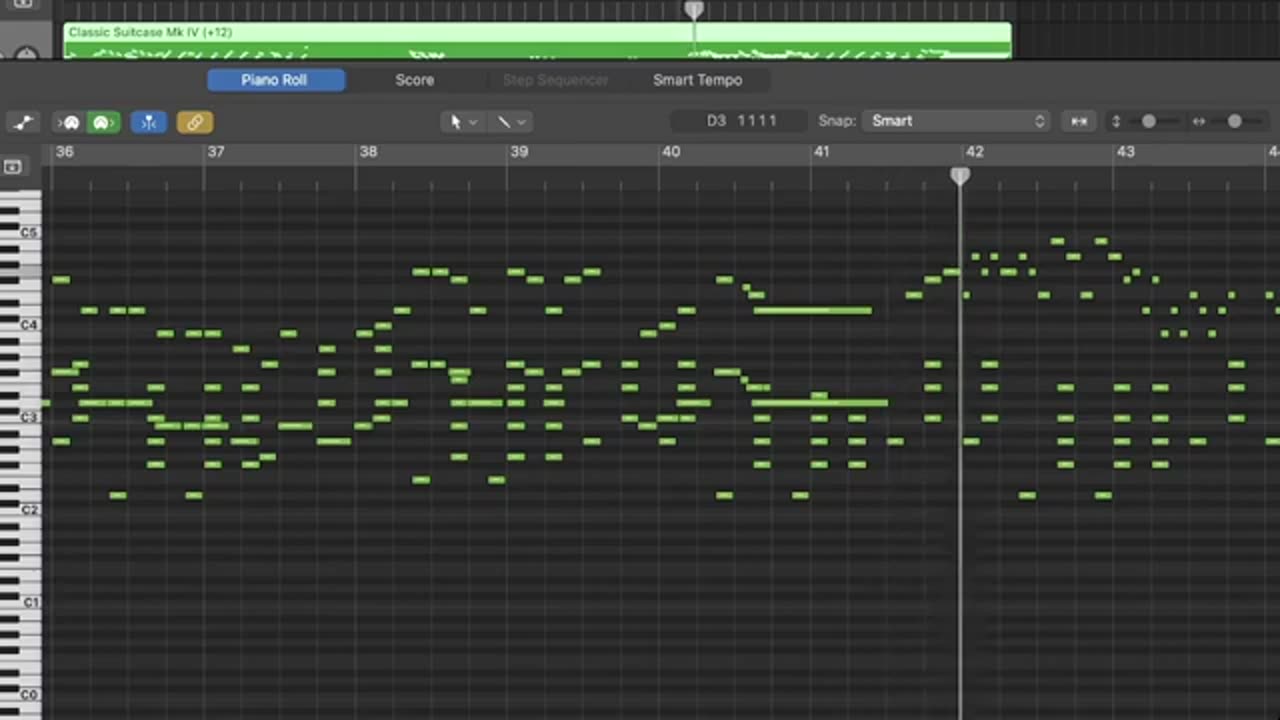Open the pointer left-click tool menu

pyautogui.click(x=463, y=121)
